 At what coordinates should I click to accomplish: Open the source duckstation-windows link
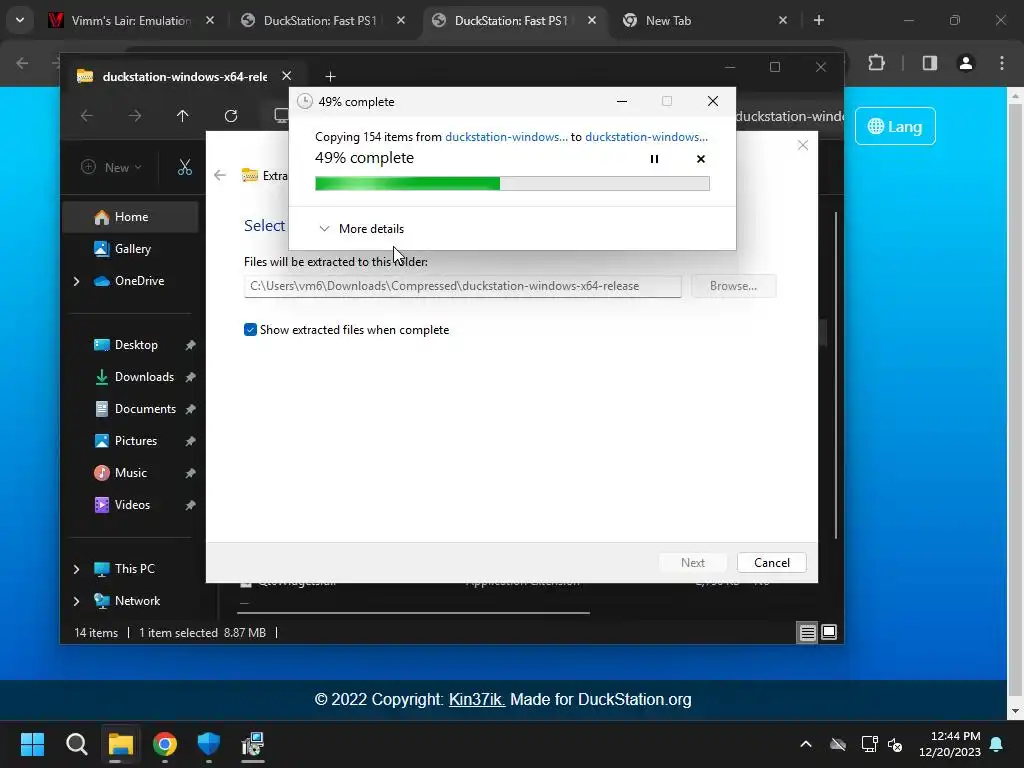click(506, 136)
